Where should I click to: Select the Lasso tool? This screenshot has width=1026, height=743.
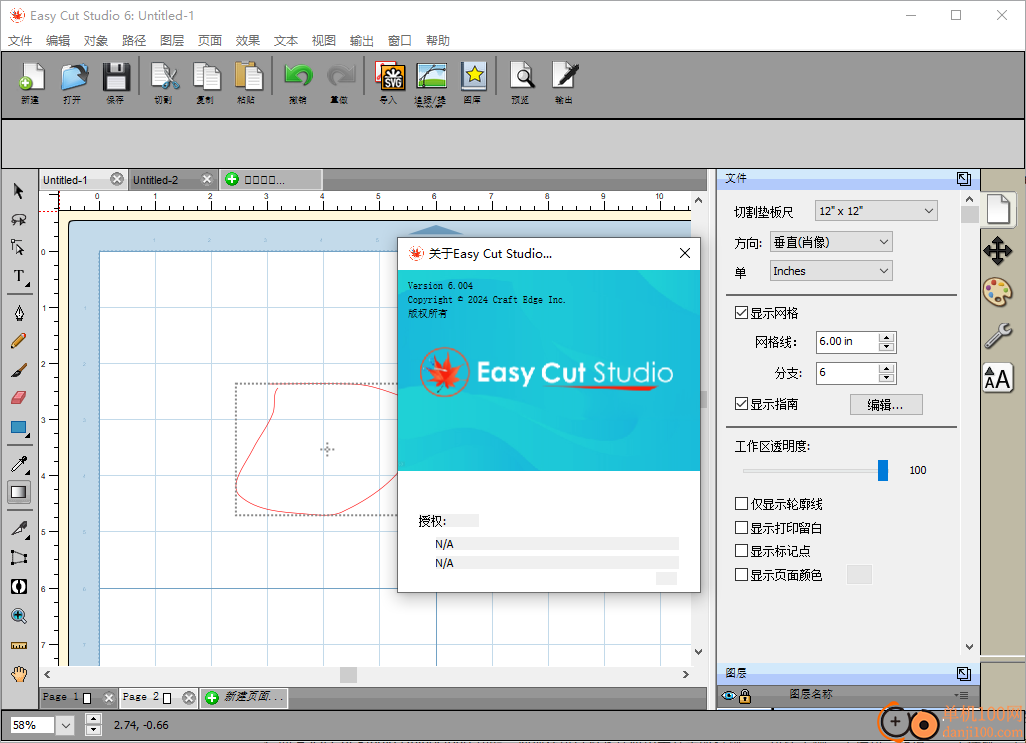(18, 219)
